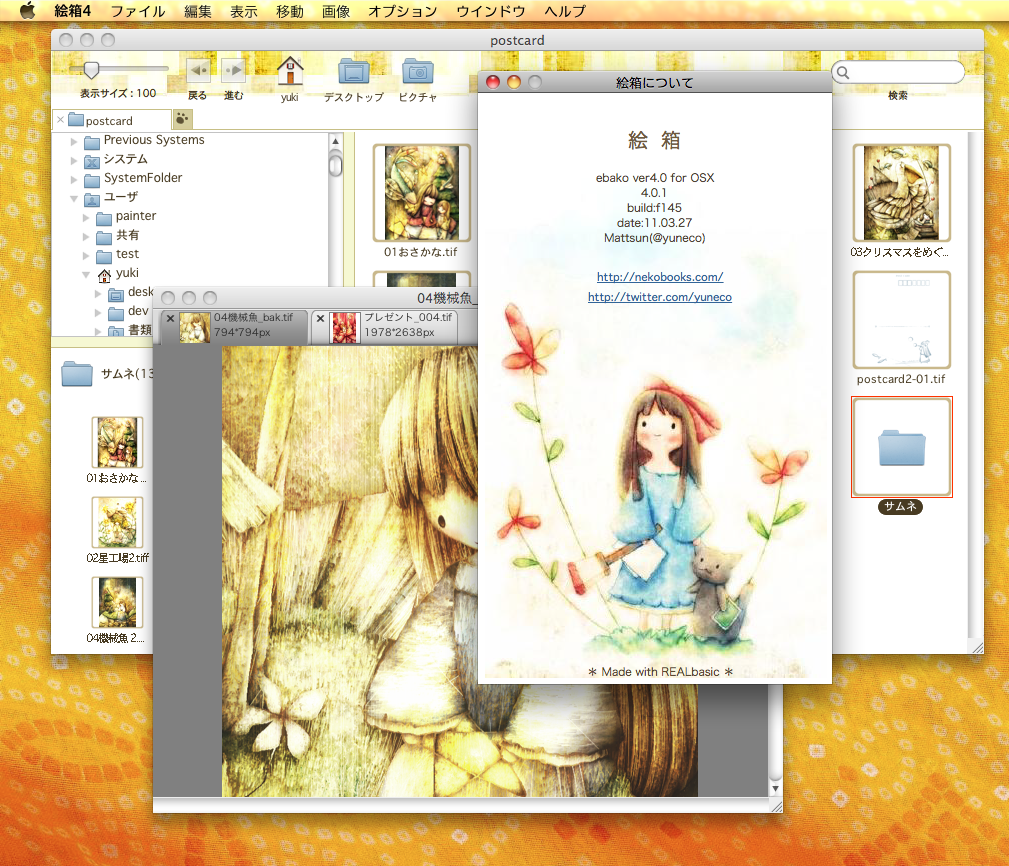The height and width of the screenshot is (866, 1009).
Task: Open the 表示 menu
Action: click(244, 11)
